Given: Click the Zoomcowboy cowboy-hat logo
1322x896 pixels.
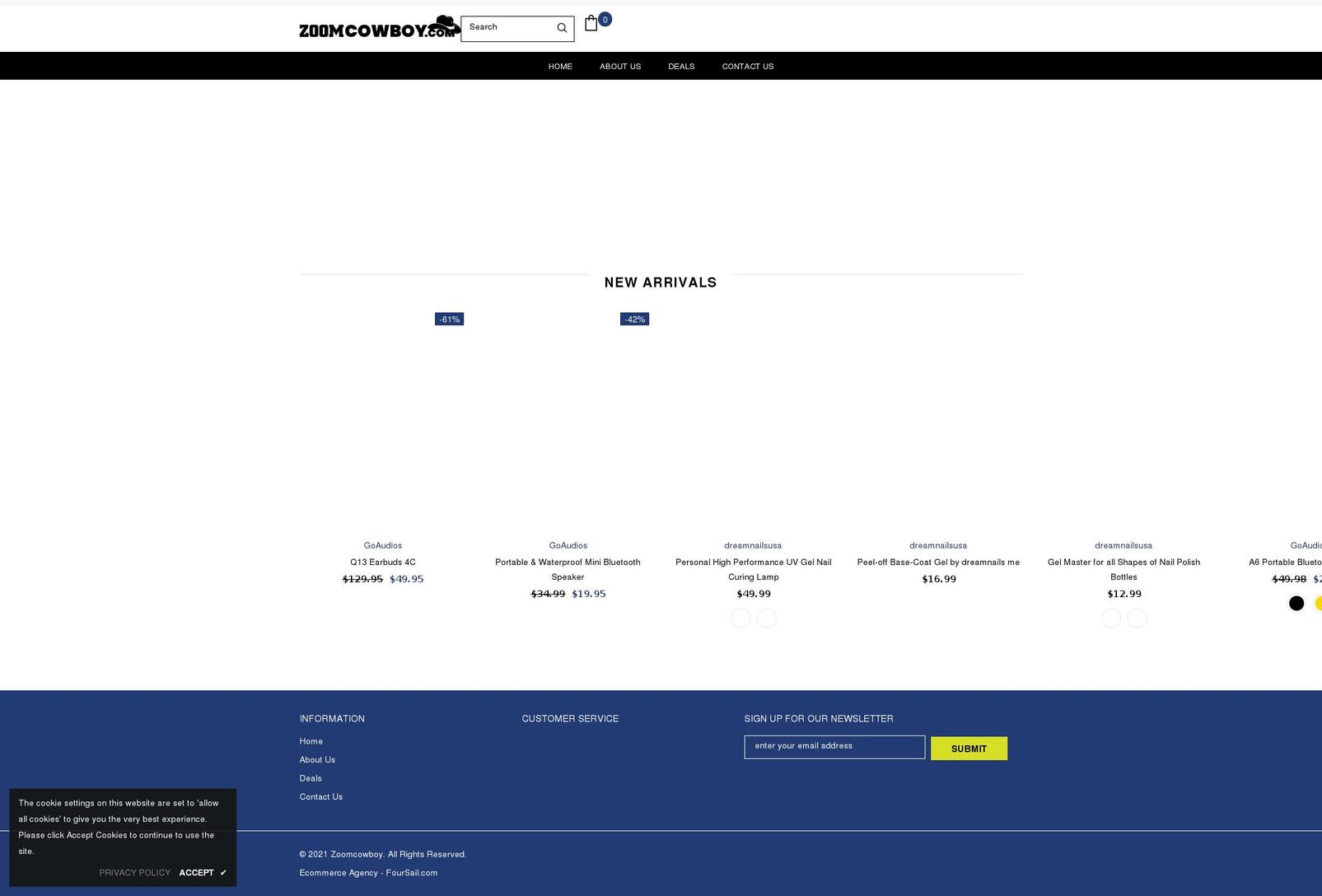Looking at the screenshot, I should tap(380, 27).
